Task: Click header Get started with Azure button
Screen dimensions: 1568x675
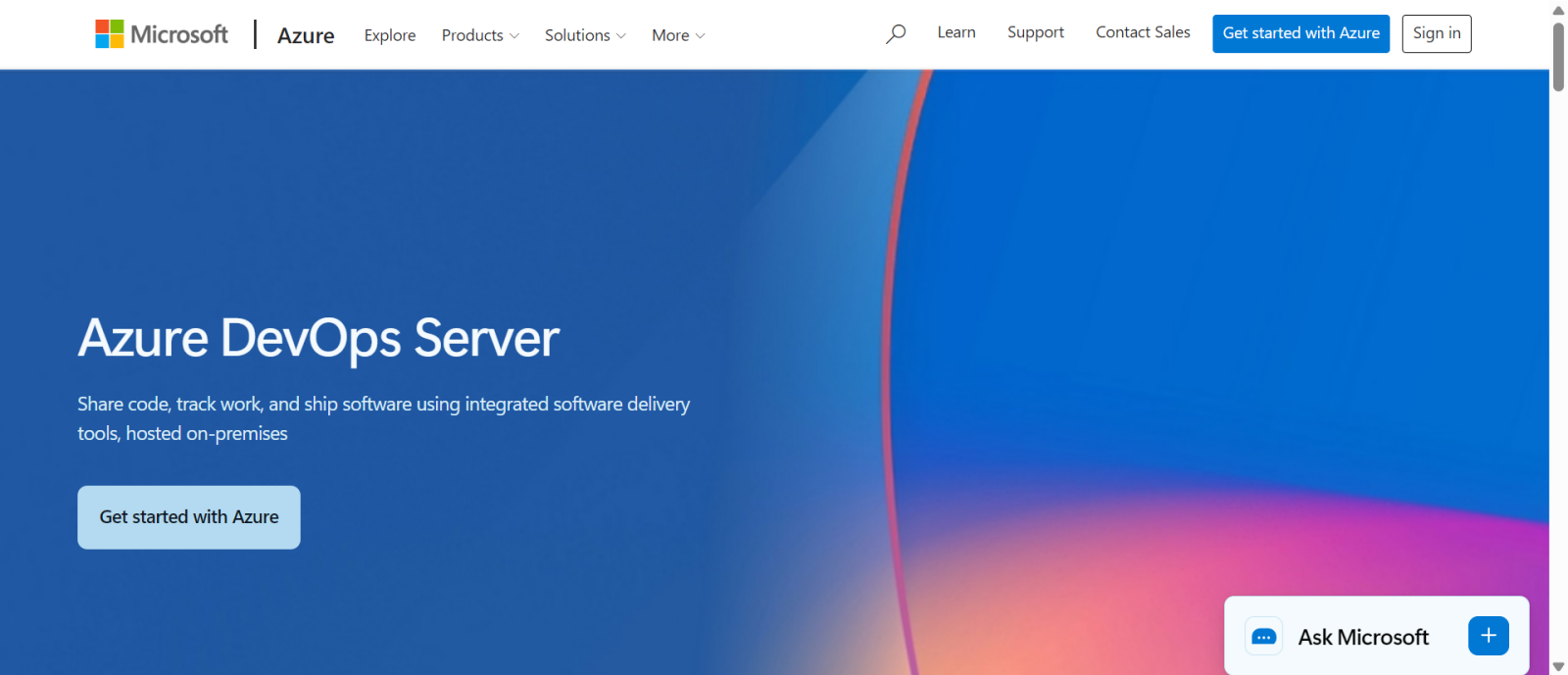Action: (1300, 33)
